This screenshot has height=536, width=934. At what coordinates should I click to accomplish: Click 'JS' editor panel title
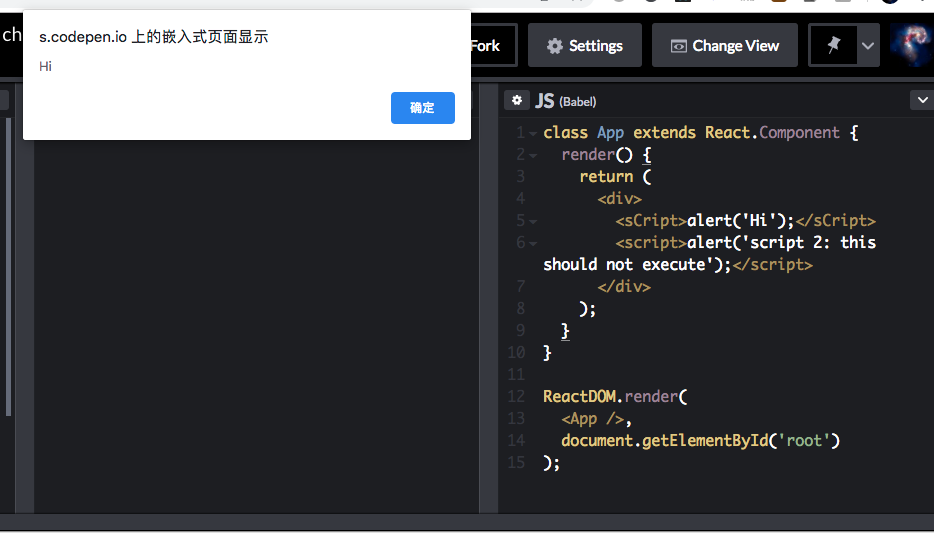click(544, 101)
